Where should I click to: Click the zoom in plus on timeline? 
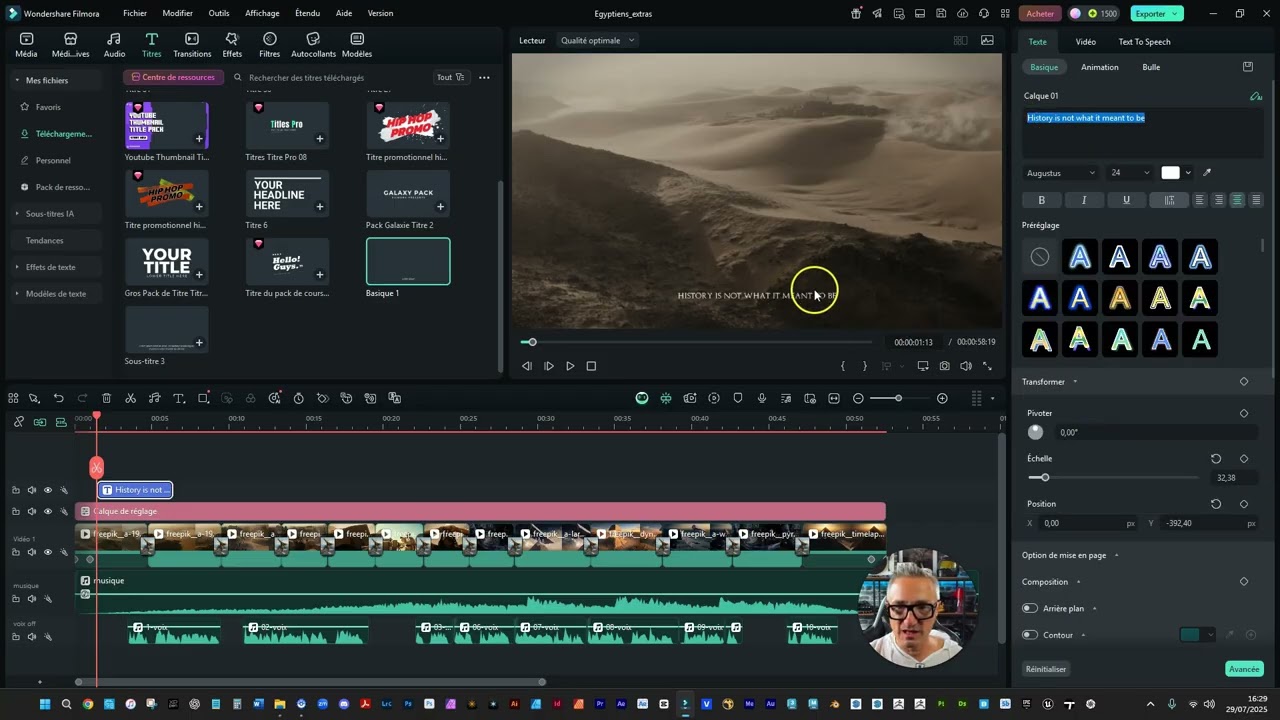click(942, 398)
